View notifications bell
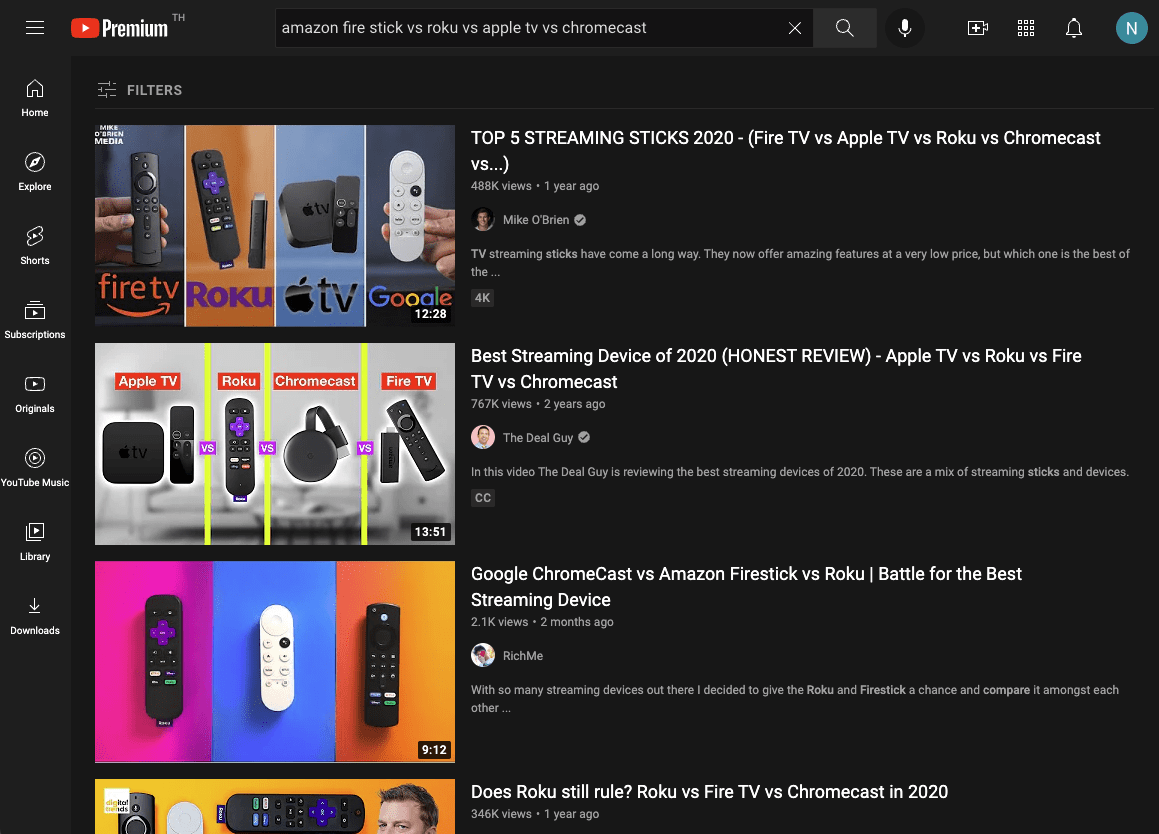 coord(1074,28)
